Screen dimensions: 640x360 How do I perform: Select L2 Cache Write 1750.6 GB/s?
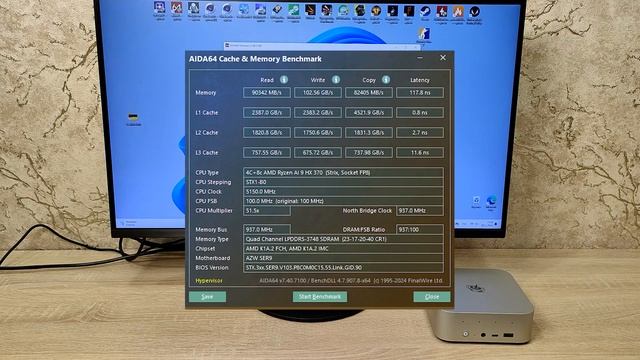(318, 133)
